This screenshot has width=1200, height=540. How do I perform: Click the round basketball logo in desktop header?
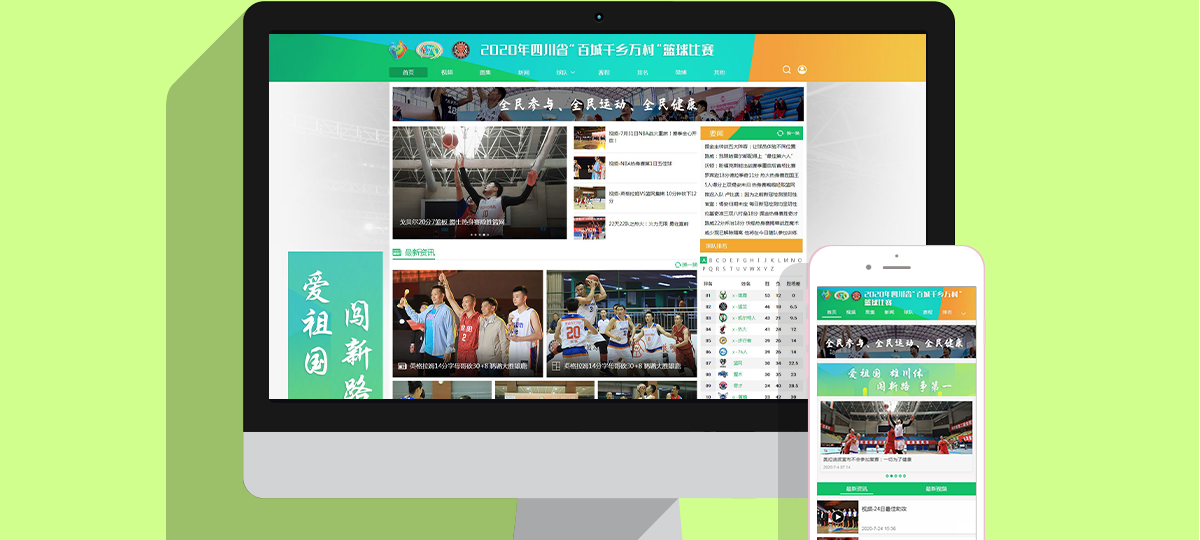click(460, 49)
